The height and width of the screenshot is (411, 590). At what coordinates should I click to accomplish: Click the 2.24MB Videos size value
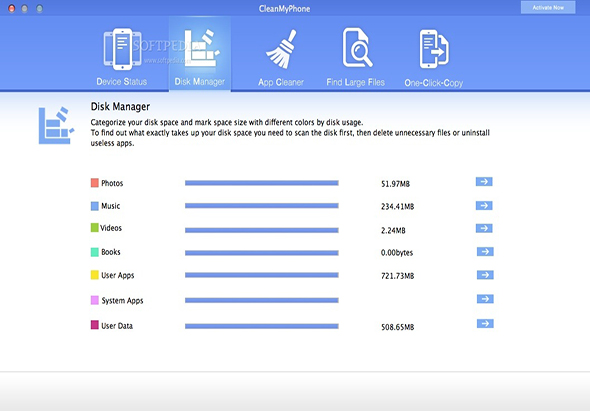click(393, 230)
